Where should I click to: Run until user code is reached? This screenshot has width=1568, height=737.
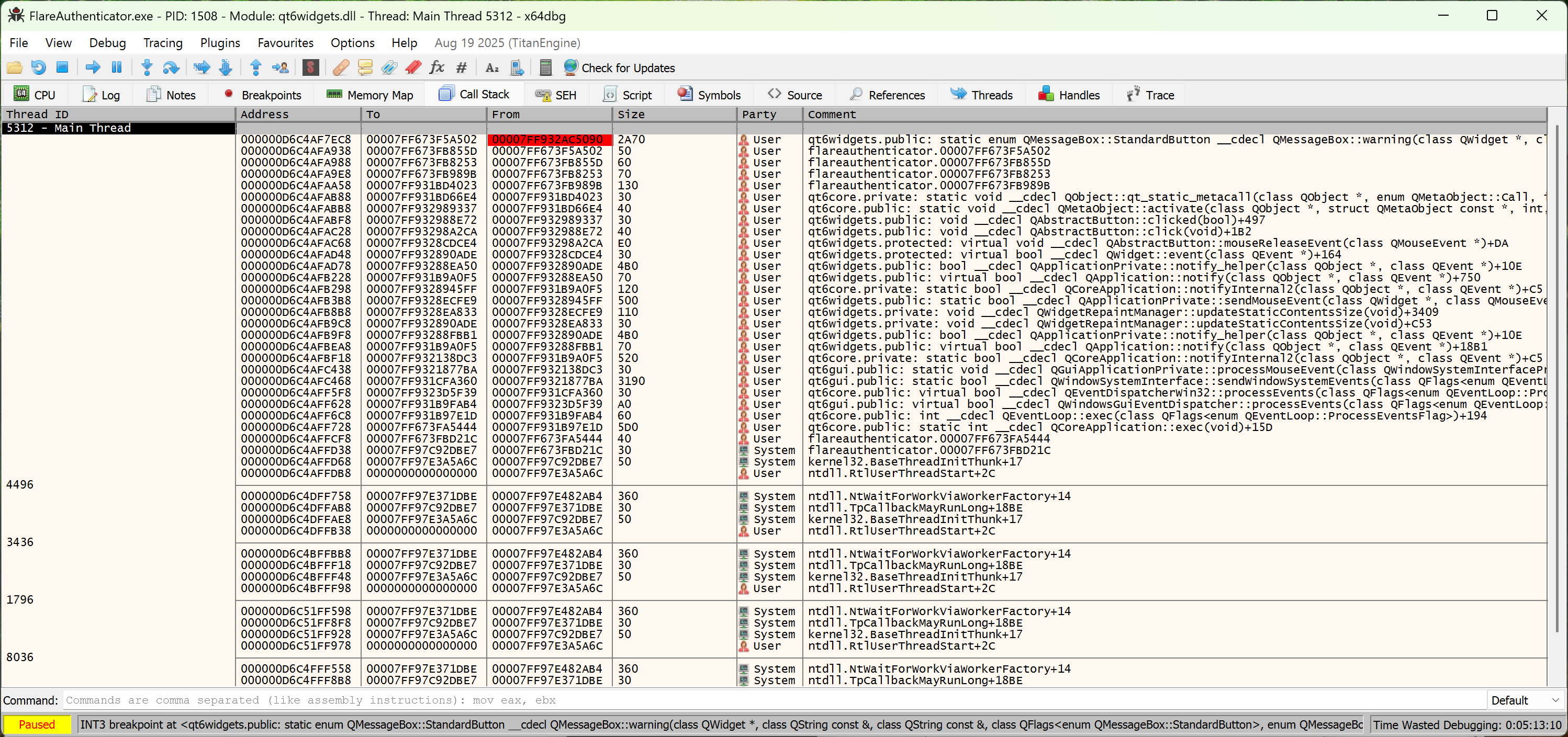tap(280, 67)
